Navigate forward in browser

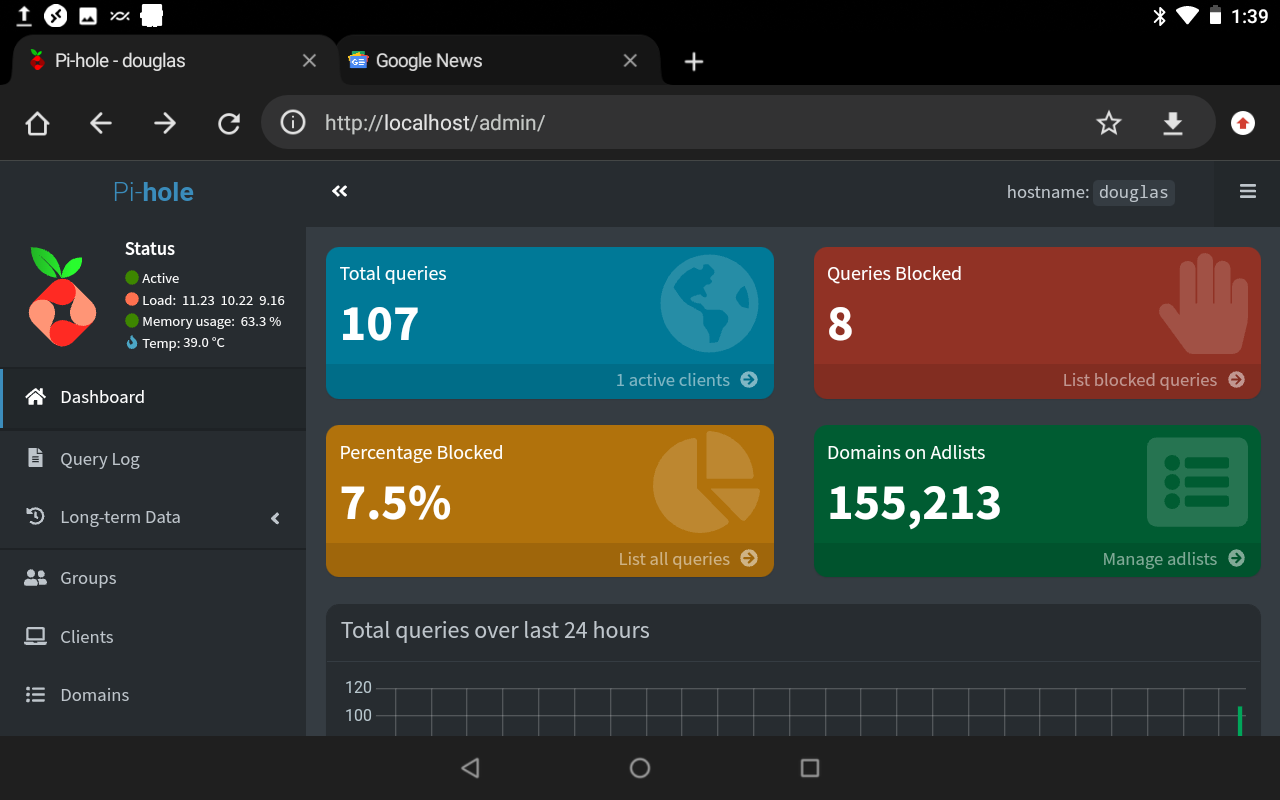click(165, 123)
